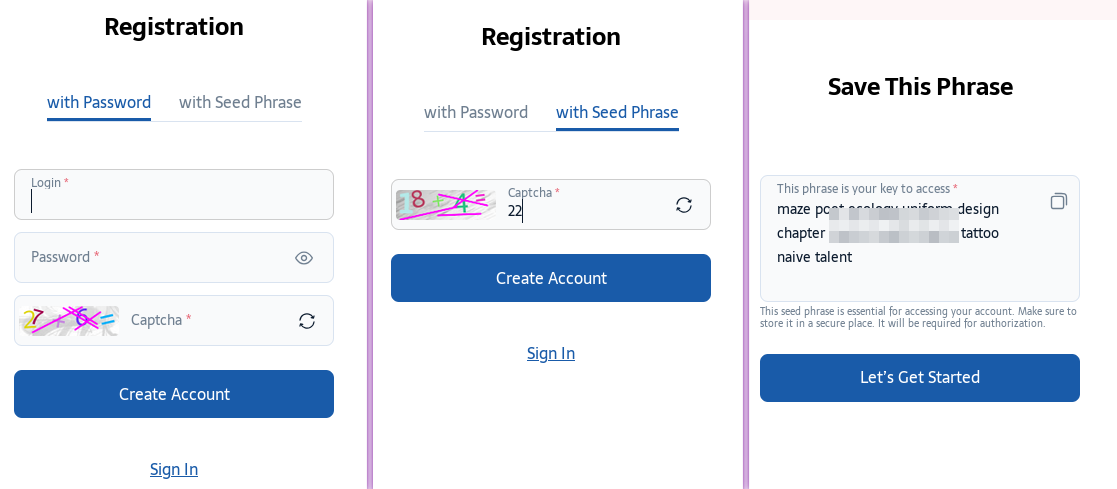Click the 18 + 4 captcha image

[x=446, y=205]
